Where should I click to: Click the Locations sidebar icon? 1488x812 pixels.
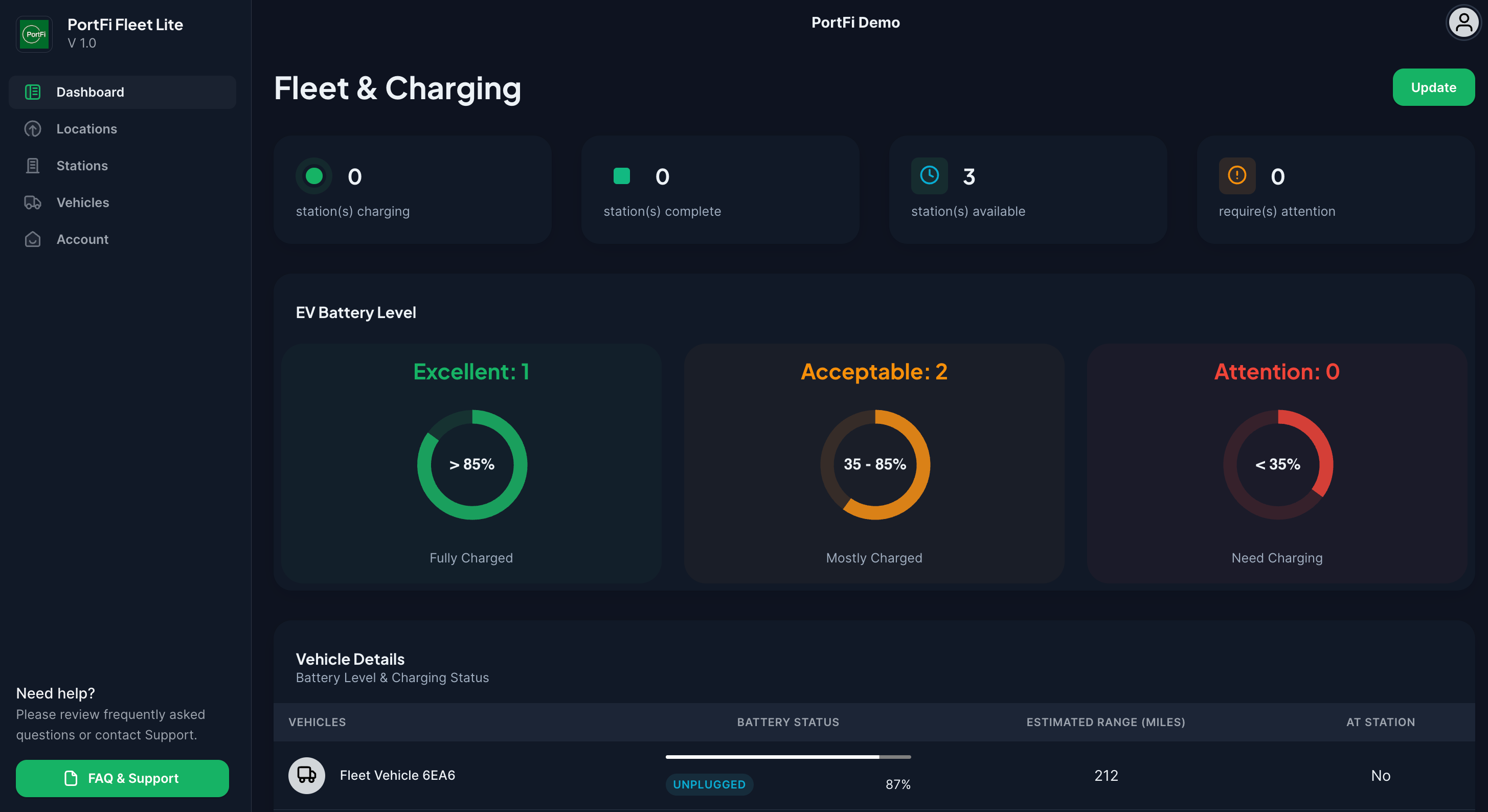click(x=32, y=129)
